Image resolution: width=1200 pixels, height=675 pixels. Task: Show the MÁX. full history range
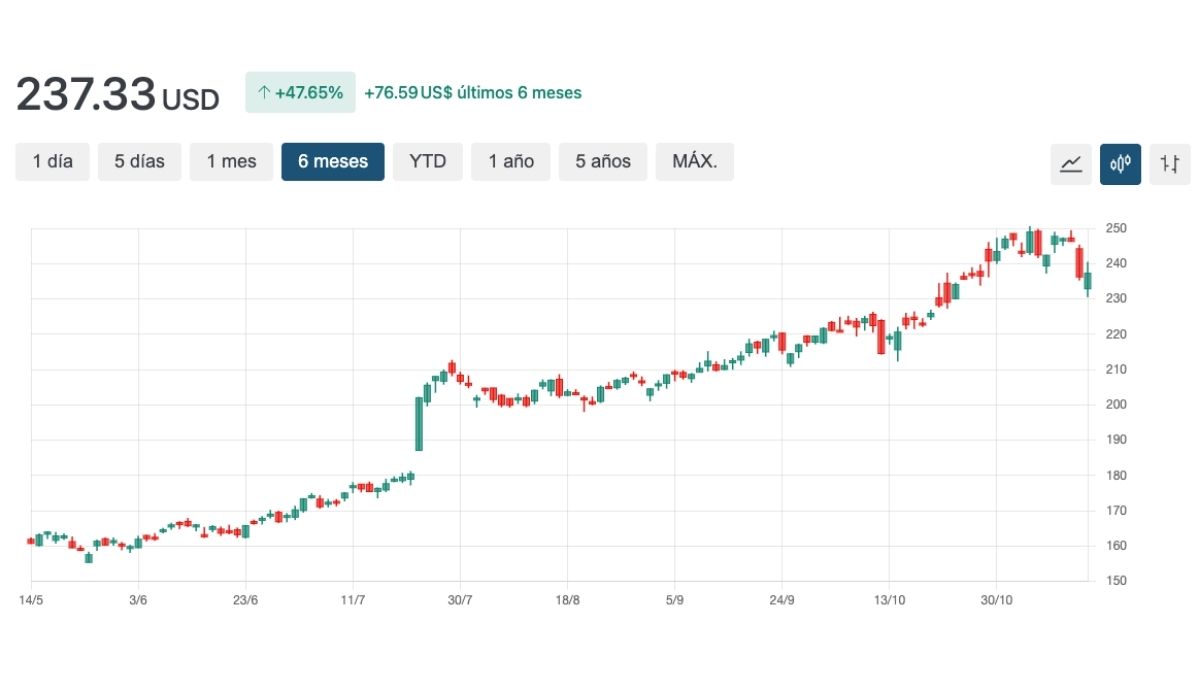(695, 161)
